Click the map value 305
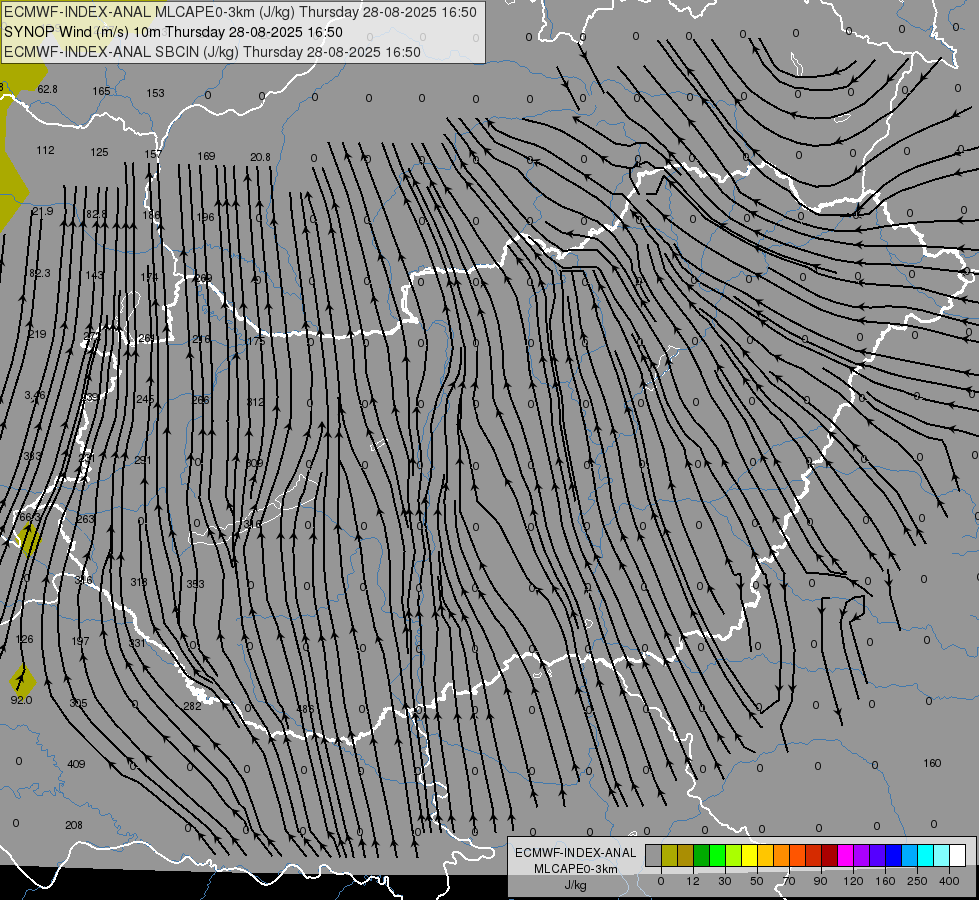This screenshot has width=979, height=900. coord(78,704)
